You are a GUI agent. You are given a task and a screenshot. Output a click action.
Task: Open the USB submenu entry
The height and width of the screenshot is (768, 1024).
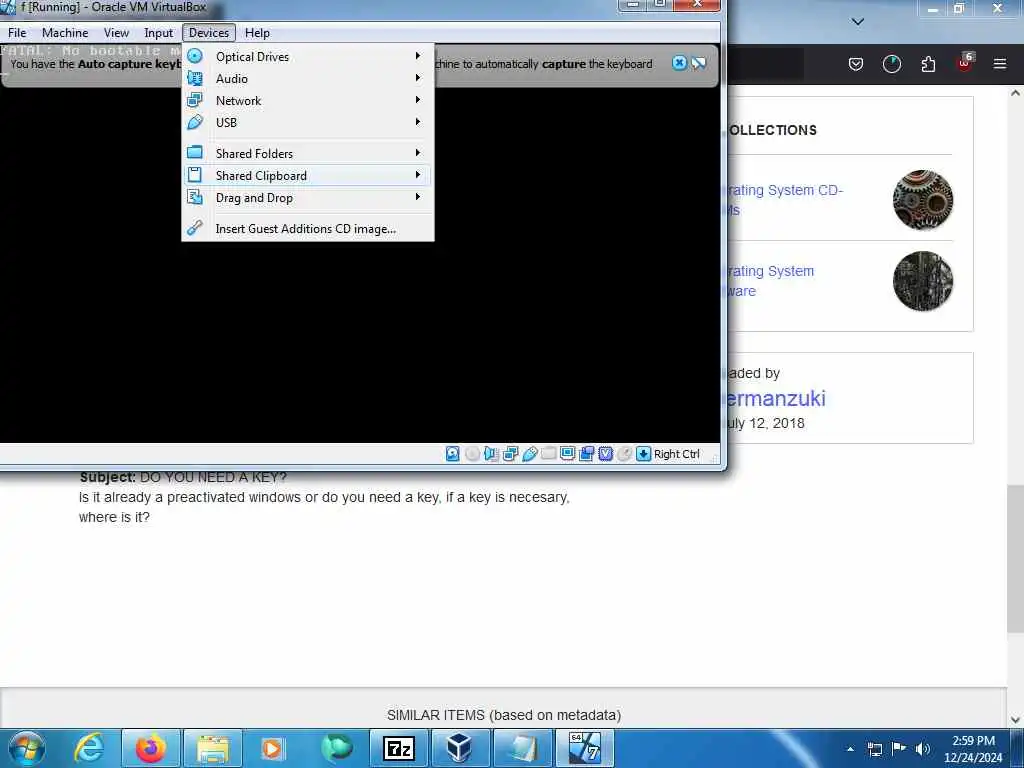pos(308,122)
